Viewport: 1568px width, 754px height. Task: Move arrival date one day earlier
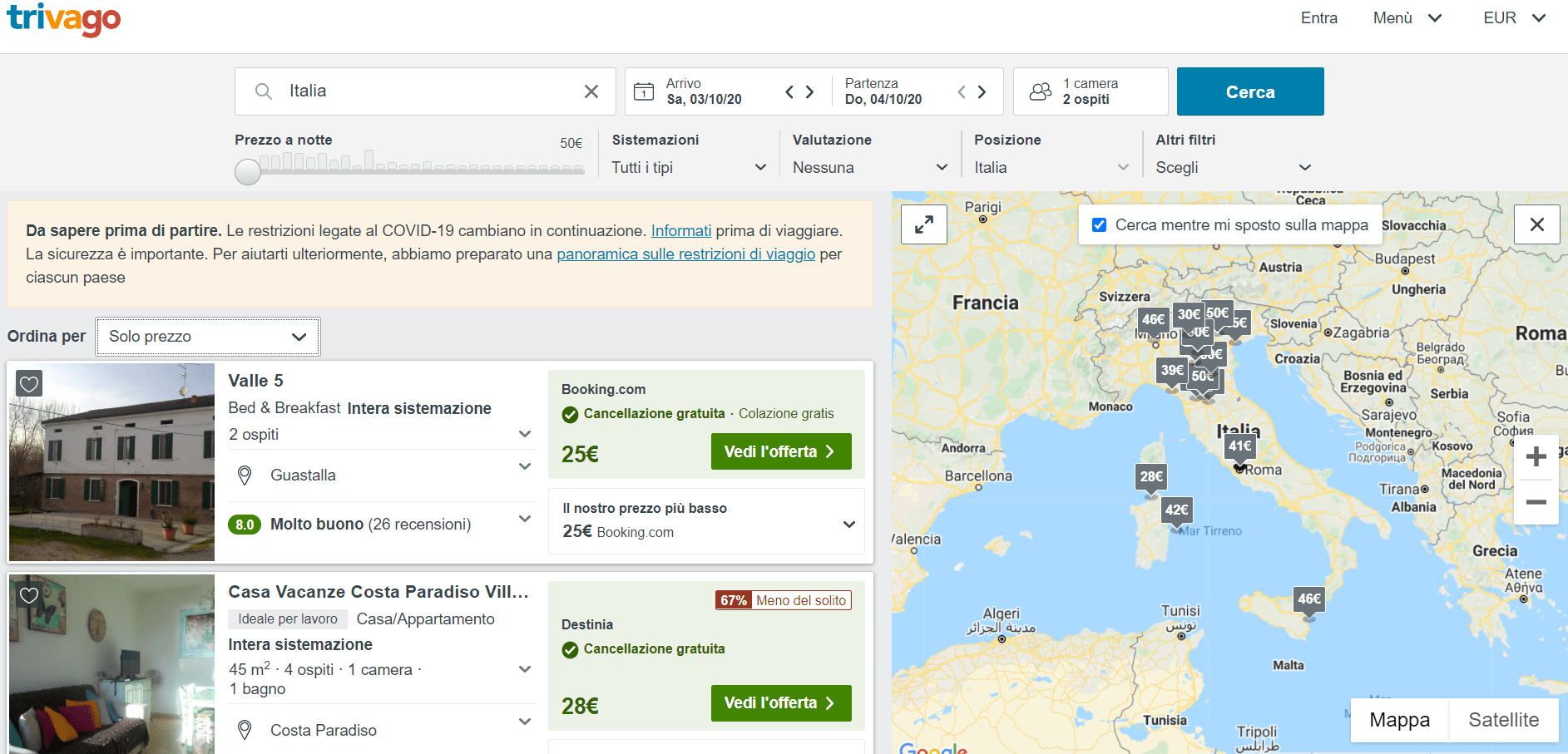(789, 91)
